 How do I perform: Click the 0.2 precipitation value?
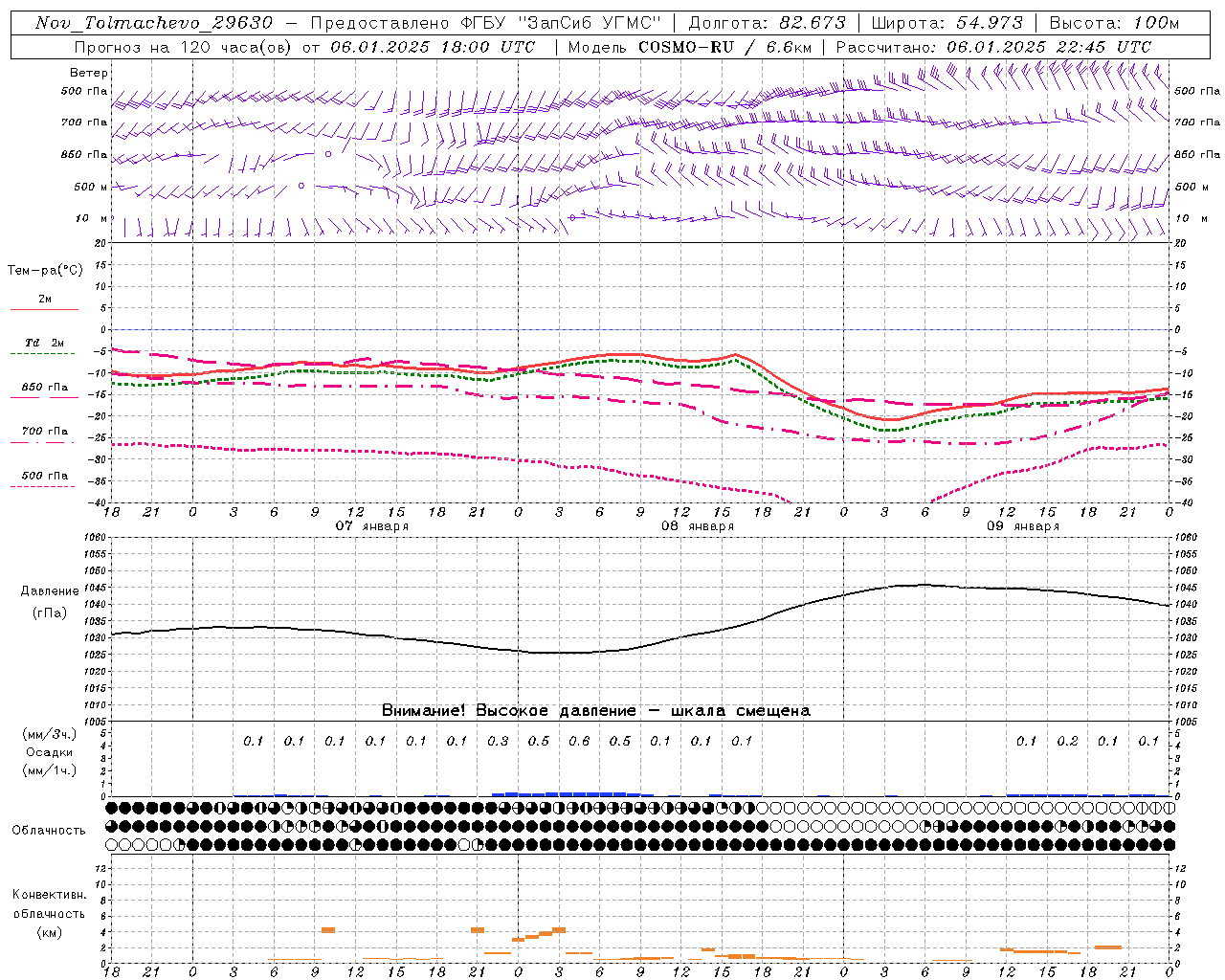[1067, 741]
